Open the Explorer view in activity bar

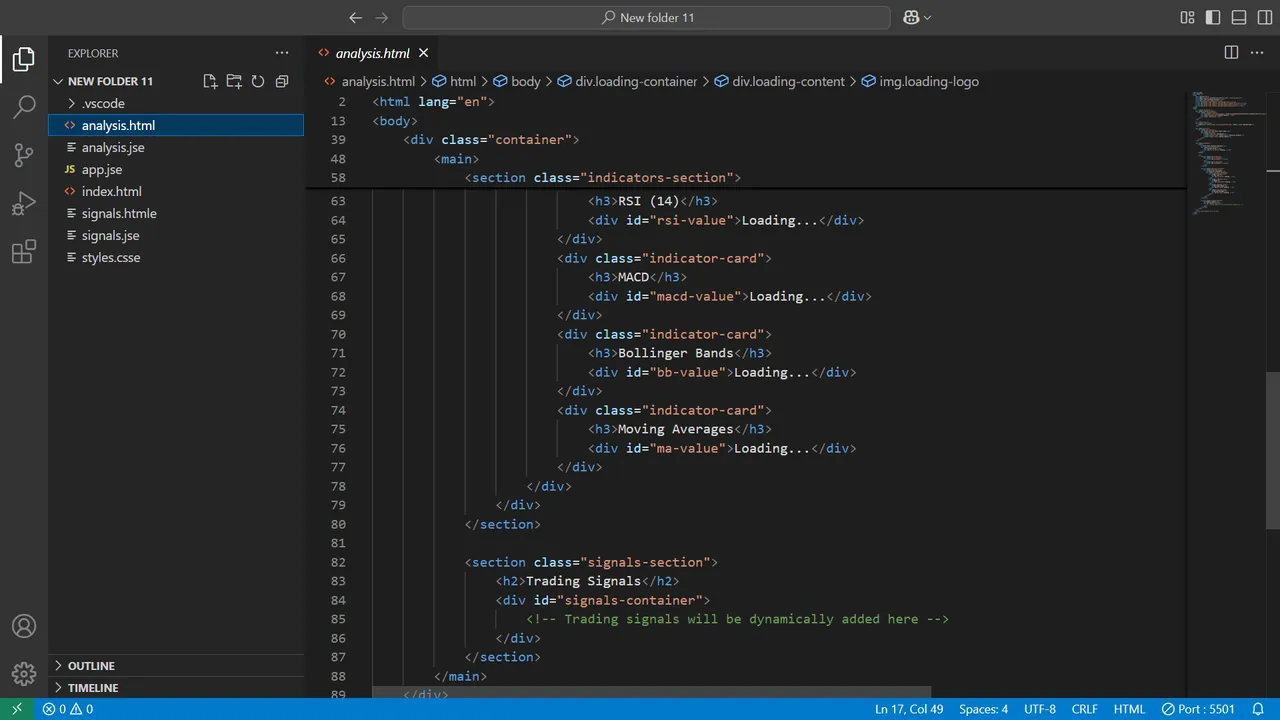24,59
